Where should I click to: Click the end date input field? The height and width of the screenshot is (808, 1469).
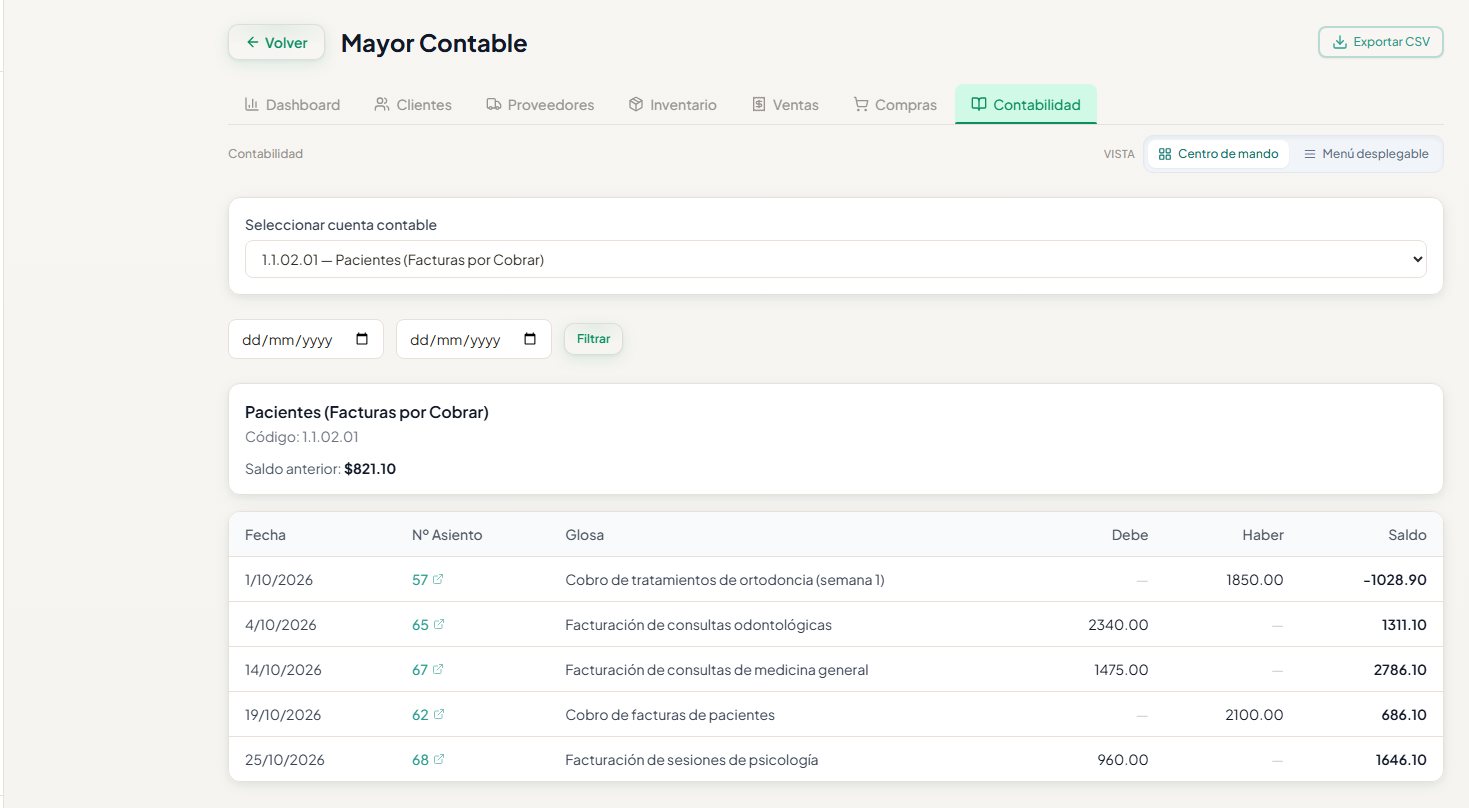[x=474, y=339]
